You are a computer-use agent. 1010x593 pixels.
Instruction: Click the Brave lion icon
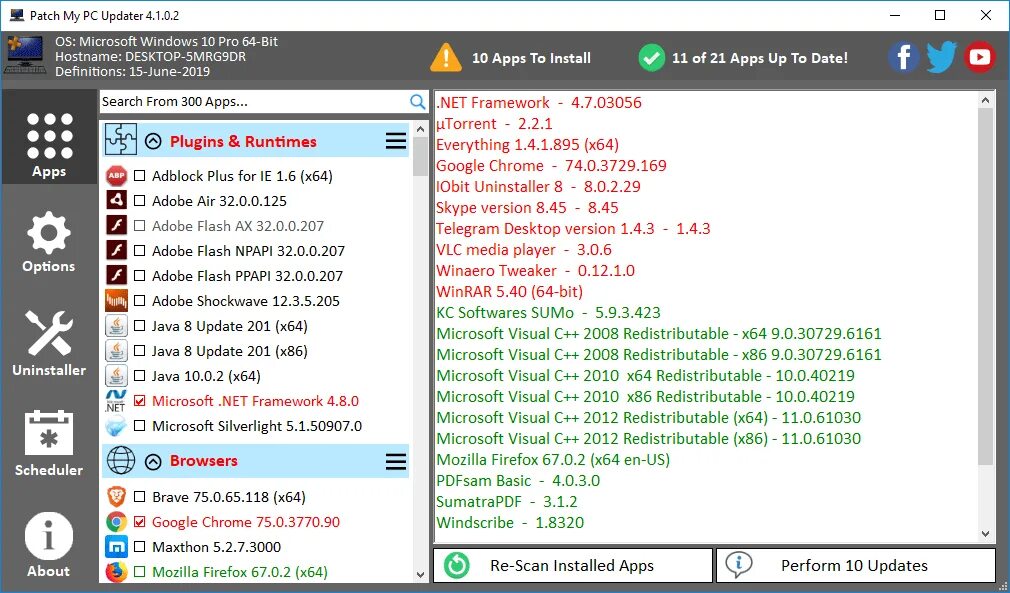117,496
